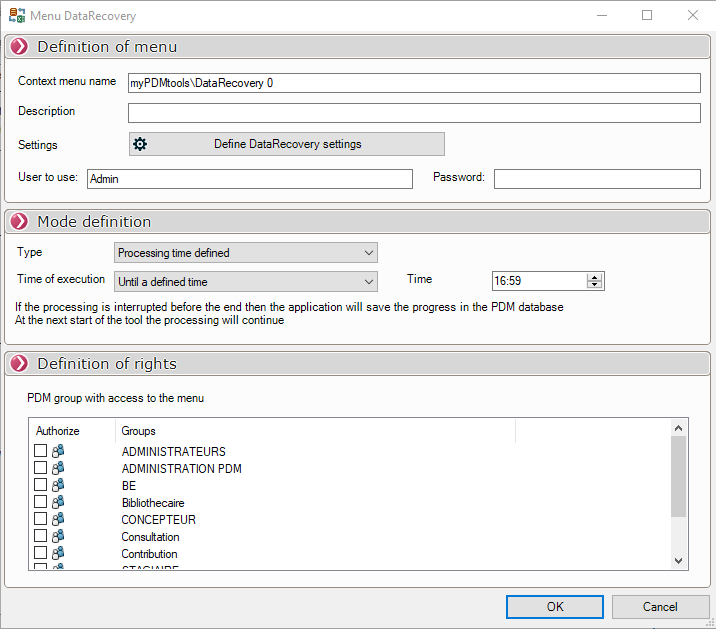Click the Mode definition section arrow icon
716x629 pixels.
pyautogui.click(x=19, y=222)
